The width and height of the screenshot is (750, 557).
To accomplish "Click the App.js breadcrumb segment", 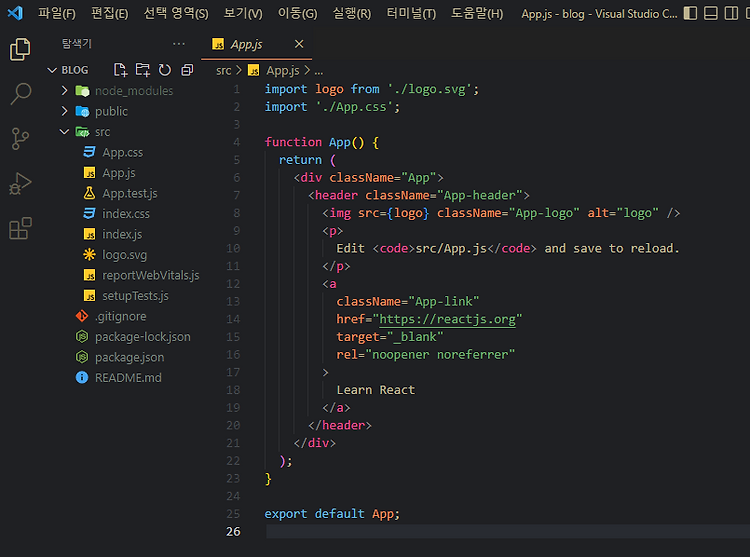I will tap(283, 71).
